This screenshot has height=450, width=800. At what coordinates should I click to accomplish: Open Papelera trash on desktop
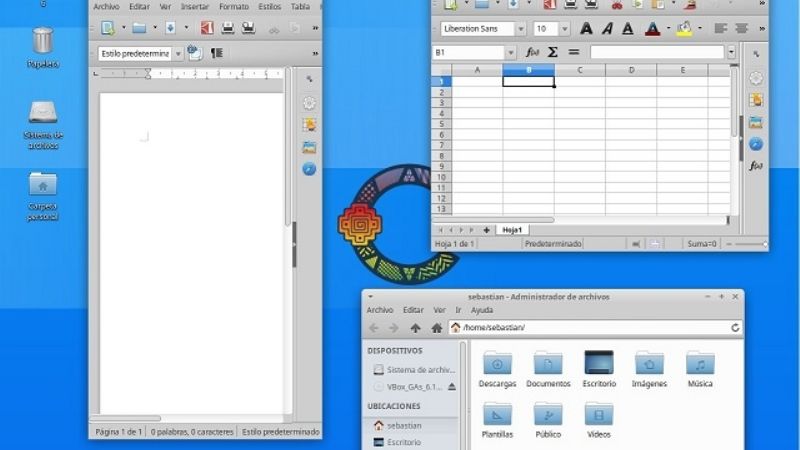pos(43,47)
